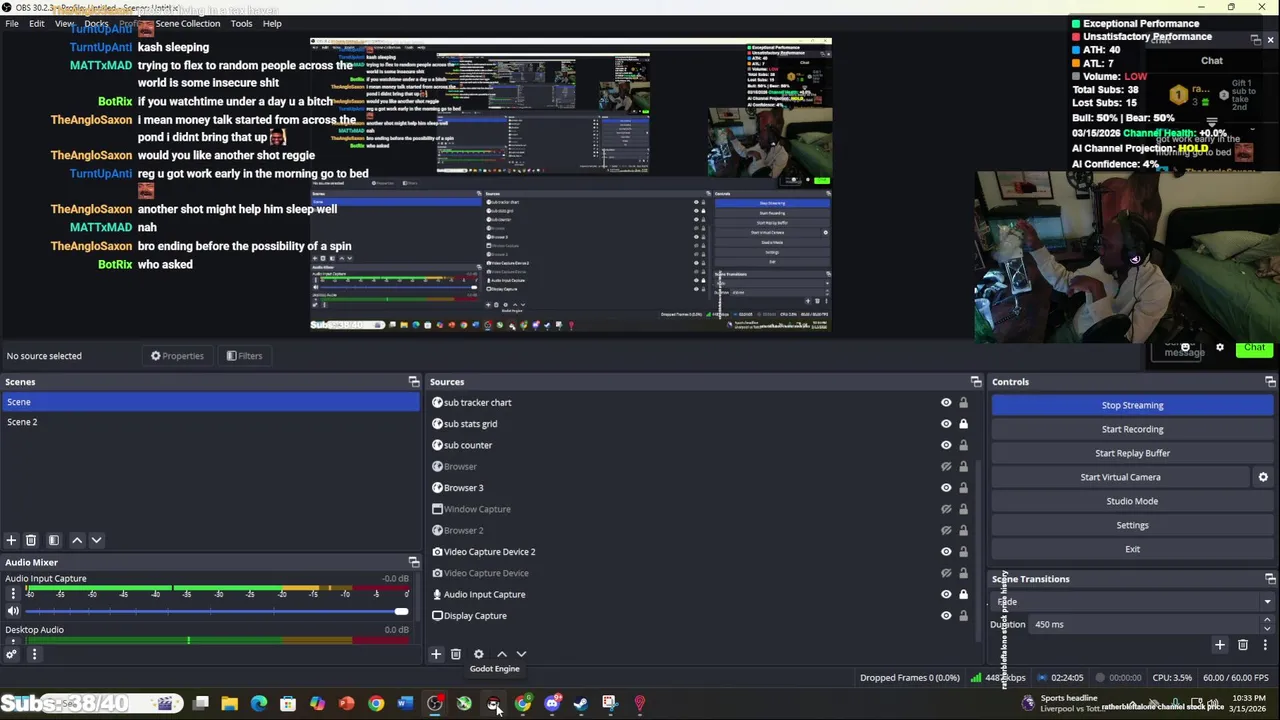Open Discord from the taskbar
The image size is (1280, 720).
552,704
